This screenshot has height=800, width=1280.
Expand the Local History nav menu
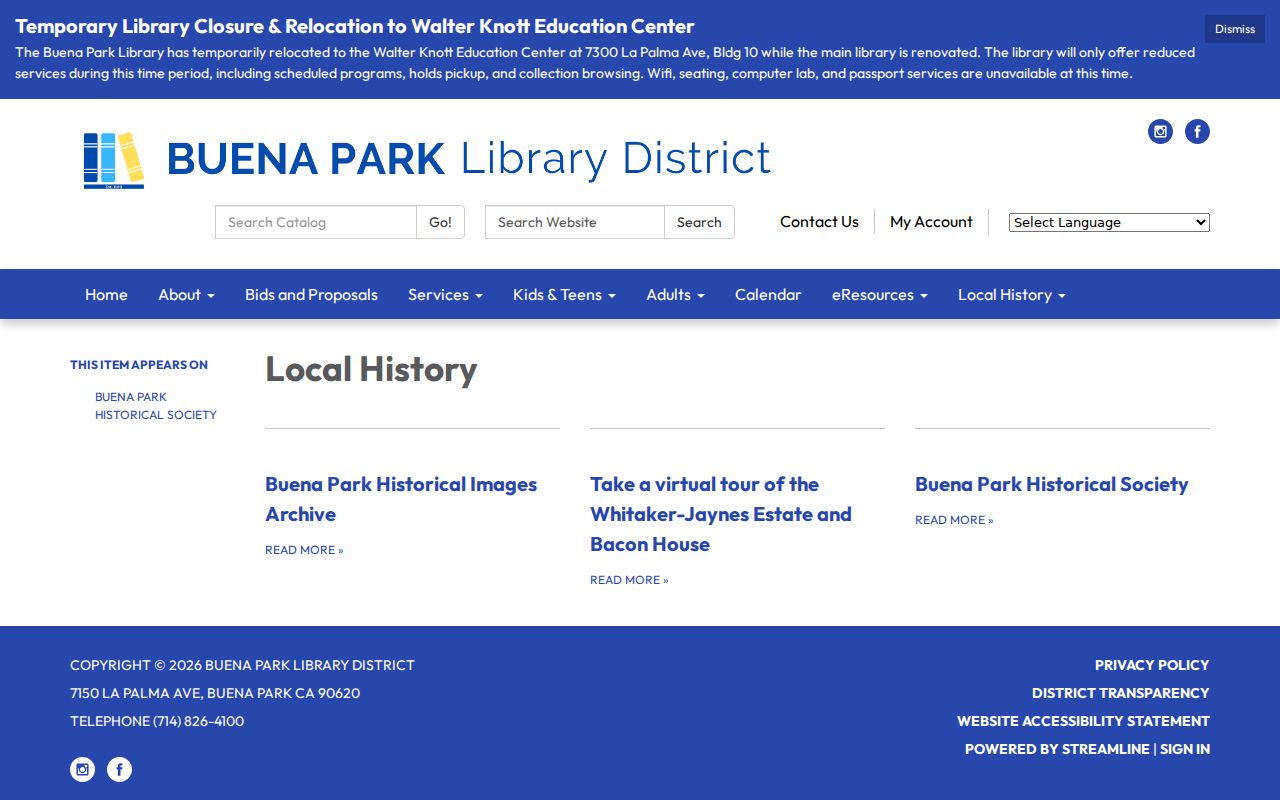point(1011,294)
